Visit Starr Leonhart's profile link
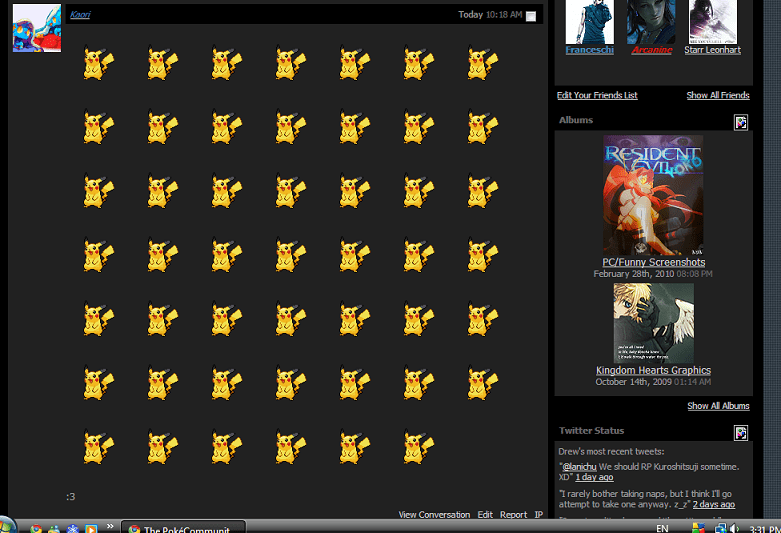This screenshot has height=533, width=781. click(712, 50)
